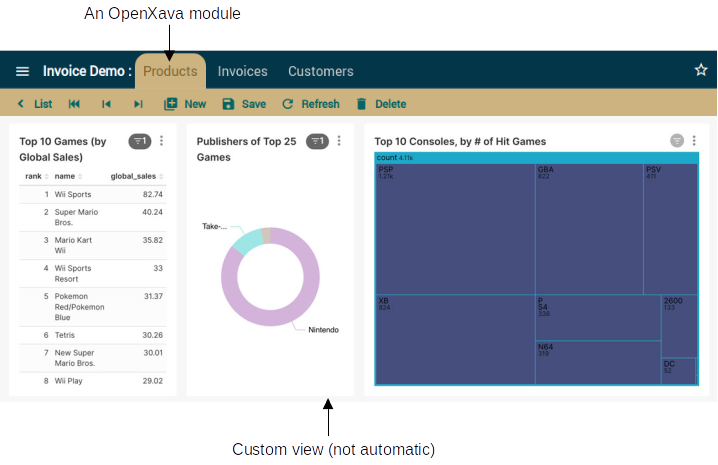Screen dimensions: 718x465
Task: Click the Wii Sports 82.74 row
Action: point(92,194)
